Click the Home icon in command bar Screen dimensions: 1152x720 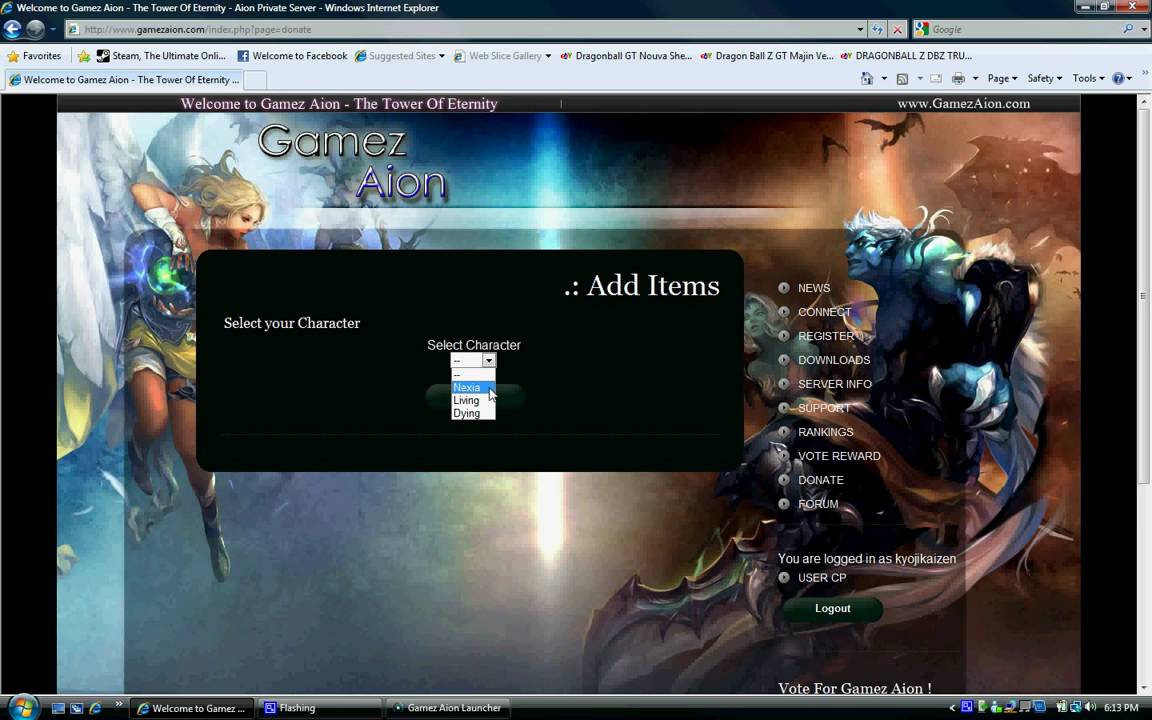(x=867, y=79)
